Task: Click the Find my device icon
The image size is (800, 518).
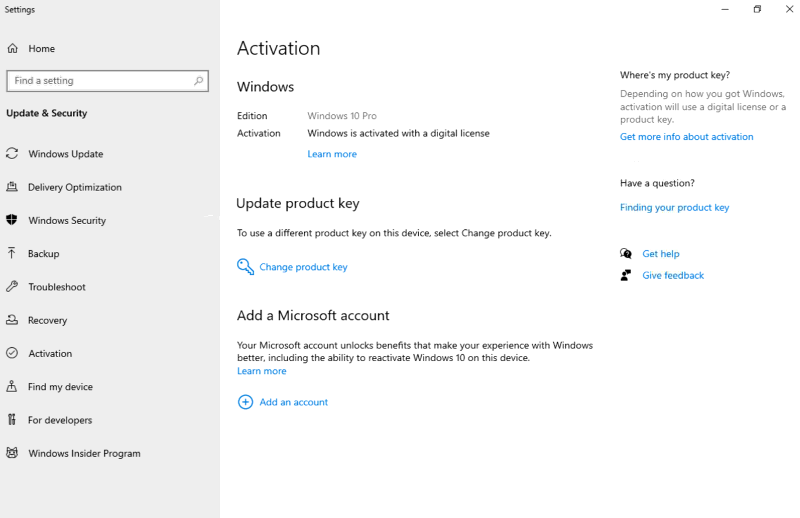Action: [x=12, y=387]
